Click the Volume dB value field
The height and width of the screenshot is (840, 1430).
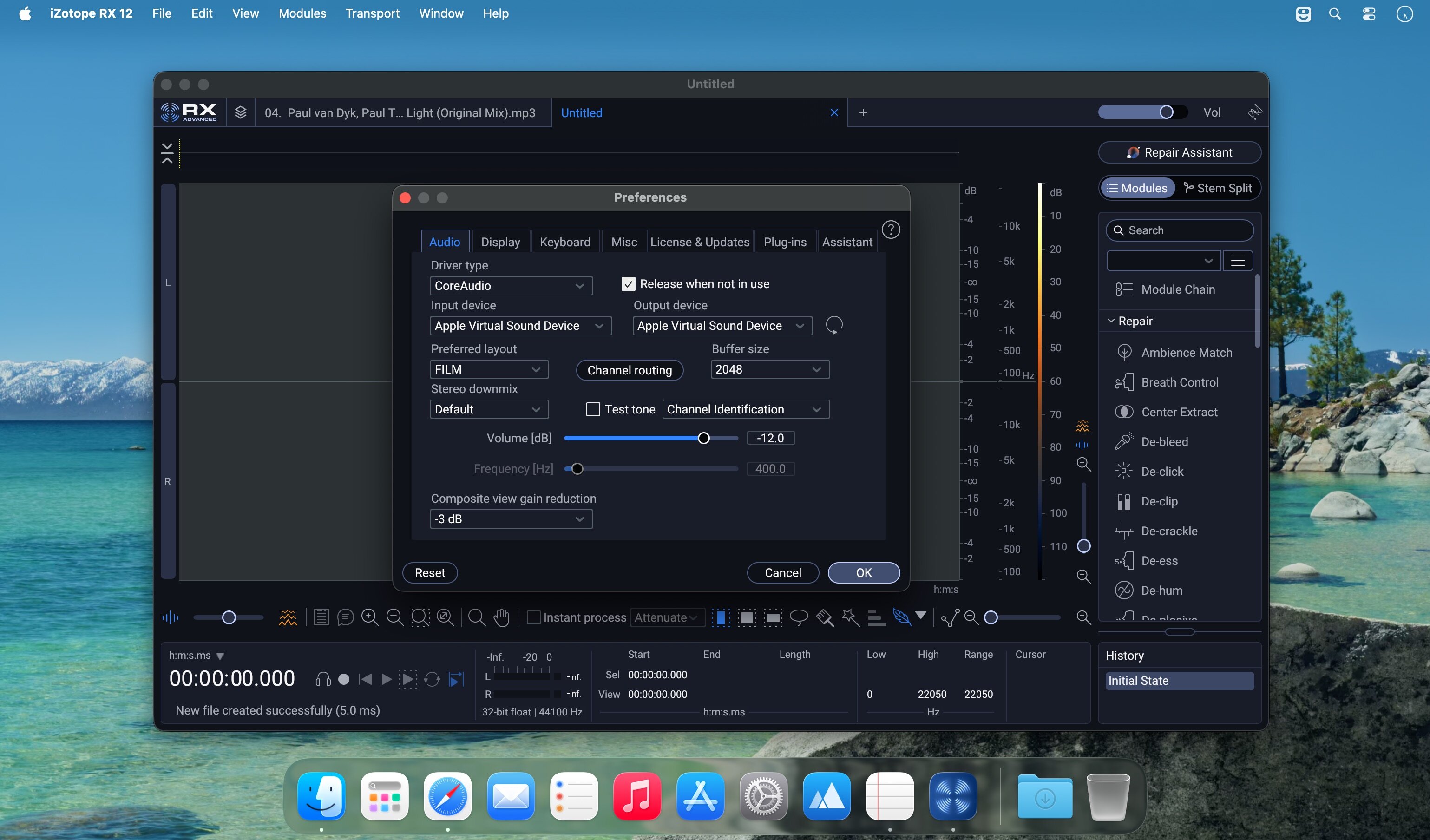pyautogui.click(x=770, y=438)
